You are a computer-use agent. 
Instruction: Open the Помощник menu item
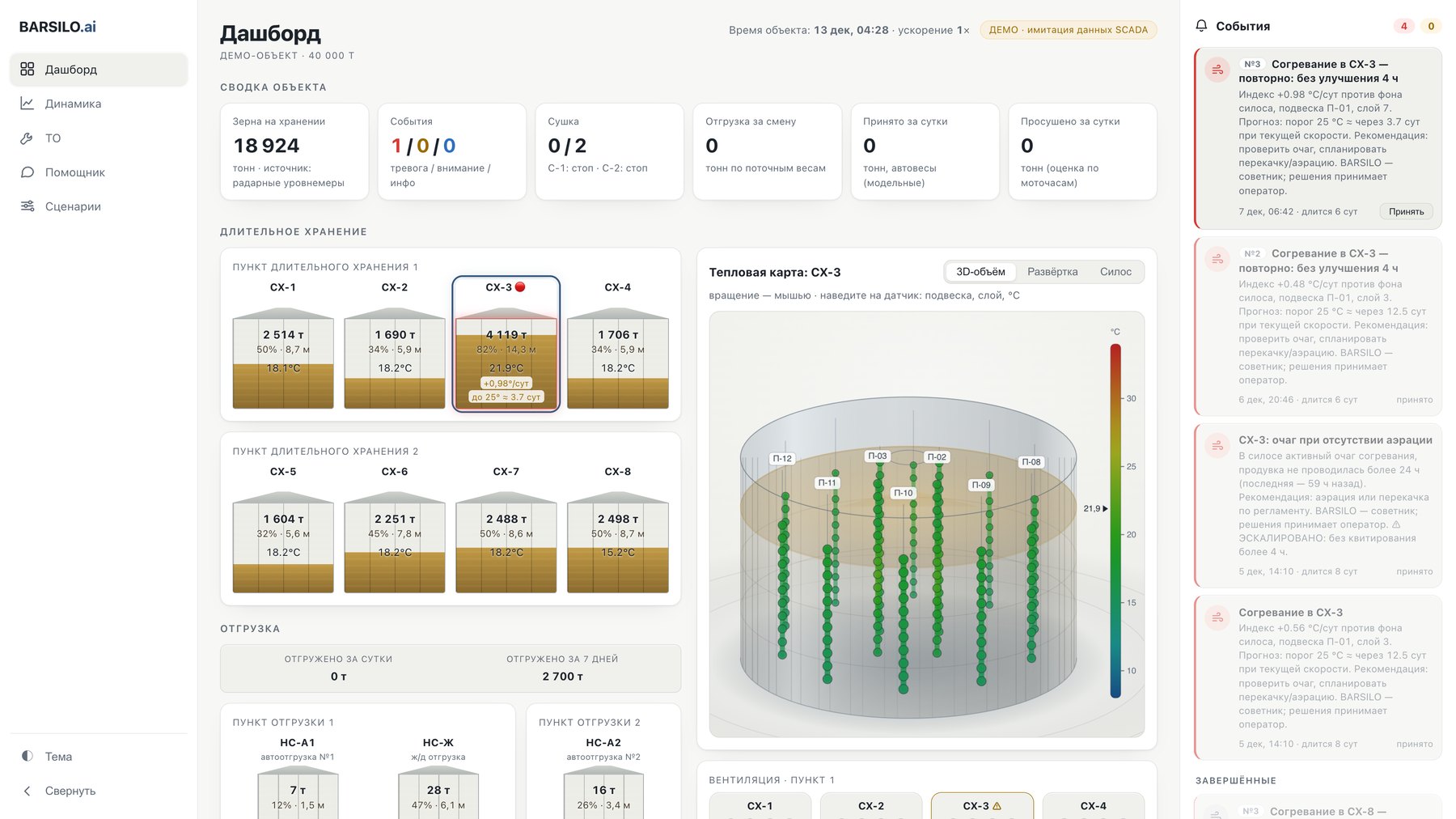click(x=99, y=172)
